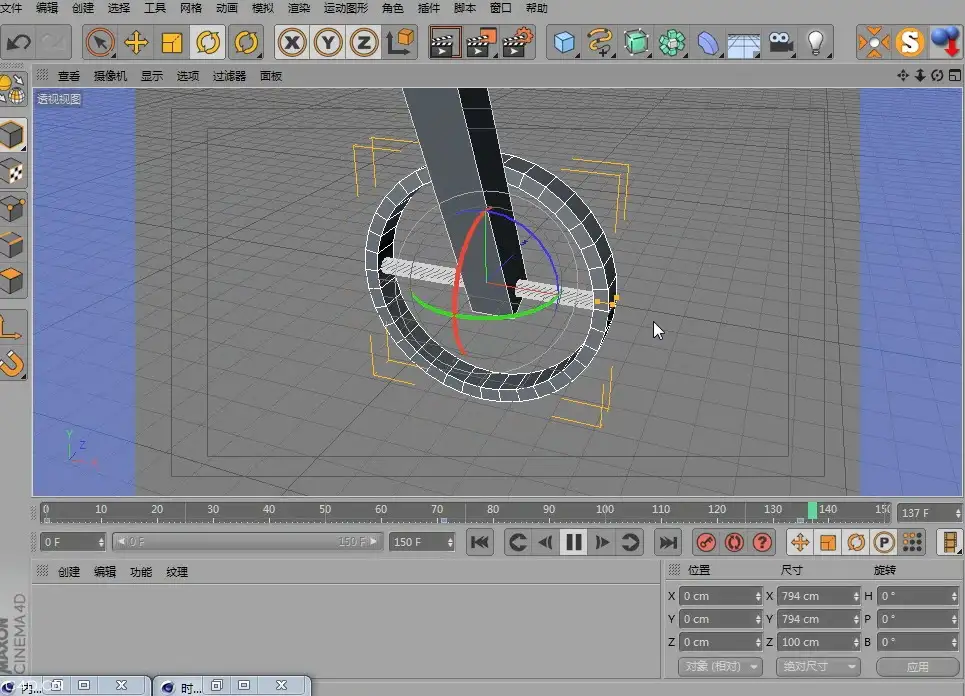Open the array modeling objects icon

click(672, 42)
